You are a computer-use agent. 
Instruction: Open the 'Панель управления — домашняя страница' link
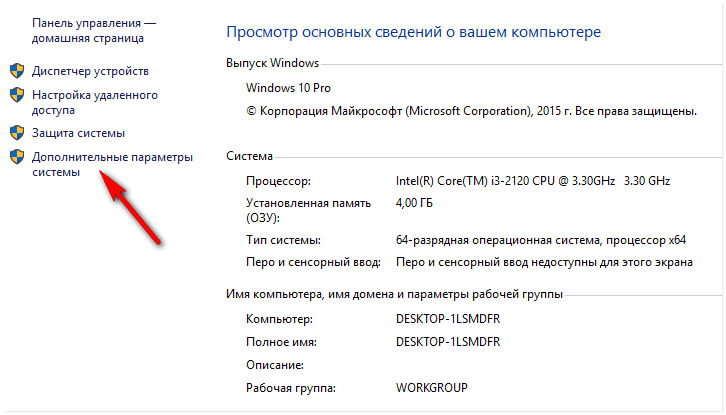94,31
